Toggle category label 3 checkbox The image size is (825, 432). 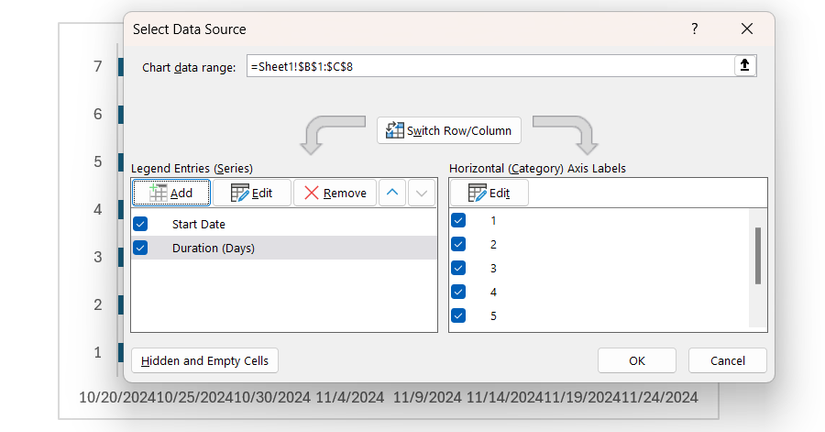(x=459, y=268)
